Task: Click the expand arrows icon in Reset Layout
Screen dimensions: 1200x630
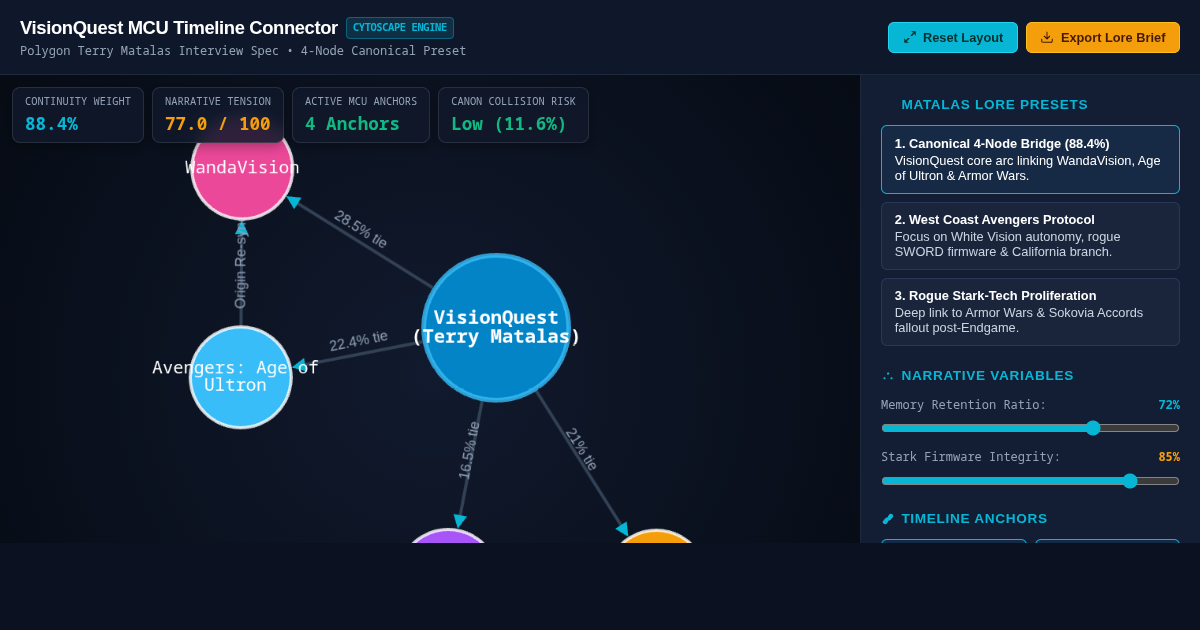Action: coord(910,37)
